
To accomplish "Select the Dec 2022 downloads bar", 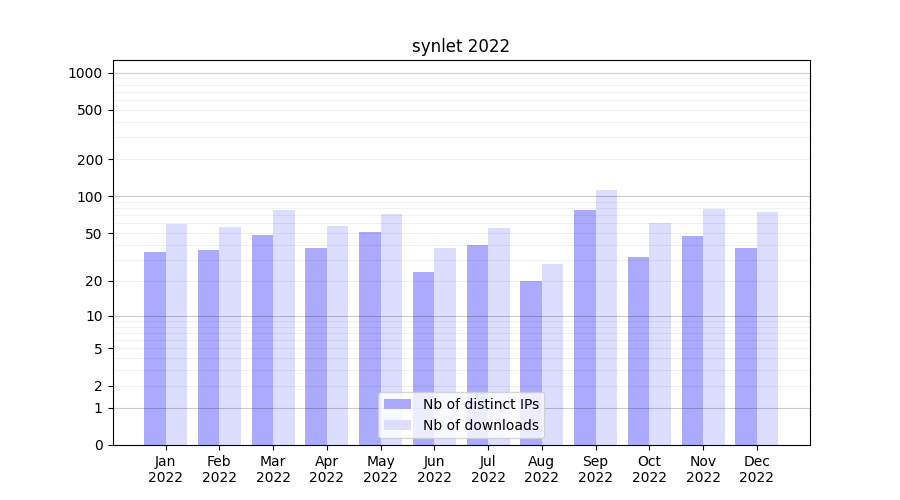I will pyautogui.click(x=767, y=328).
